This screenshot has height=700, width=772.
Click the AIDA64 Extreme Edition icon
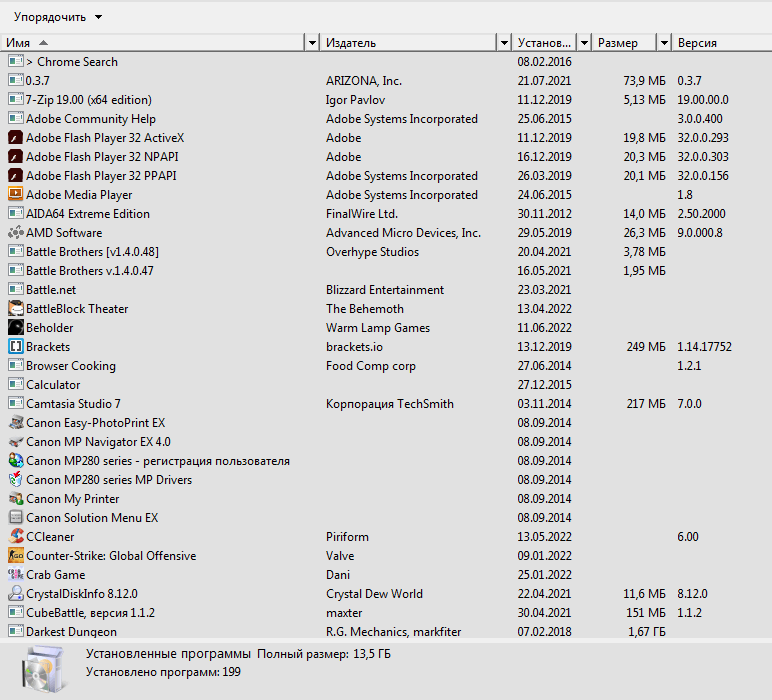point(16,214)
